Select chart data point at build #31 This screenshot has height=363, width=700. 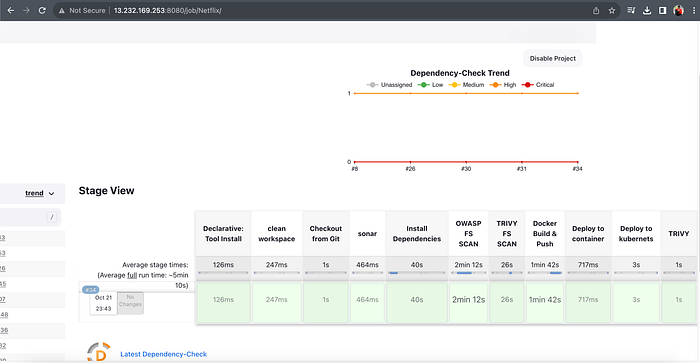tap(522, 162)
